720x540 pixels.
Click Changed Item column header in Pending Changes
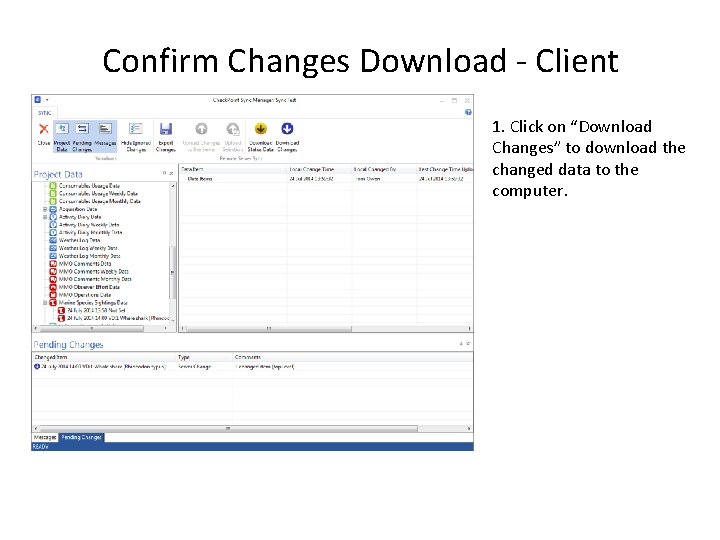point(104,357)
